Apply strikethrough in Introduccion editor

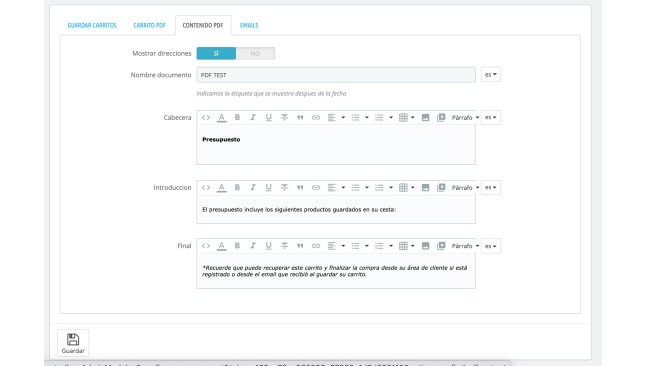[x=284, y=188]
